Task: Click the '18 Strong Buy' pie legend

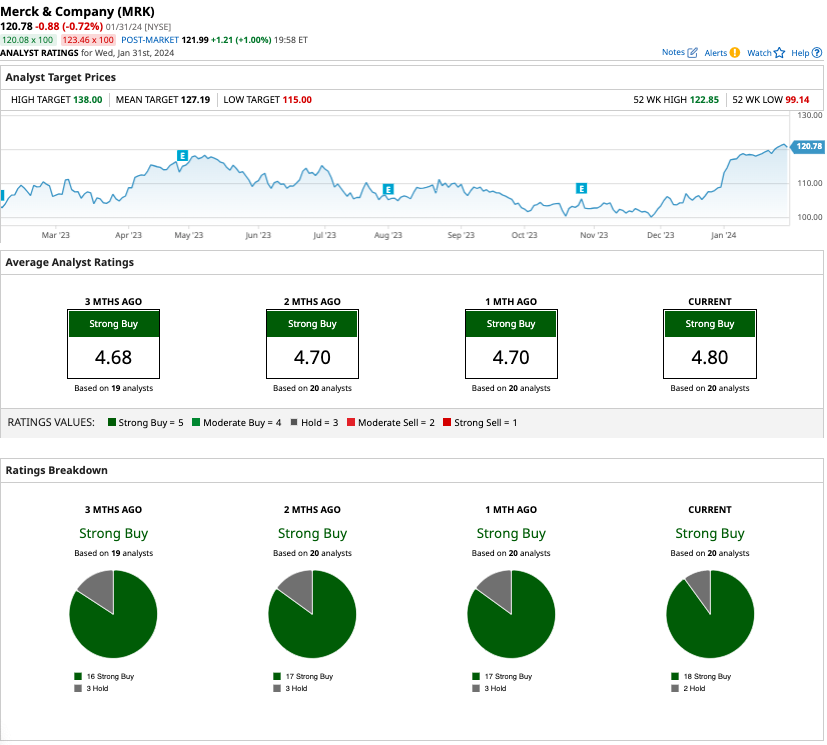Action: click(x=701, y=676)
